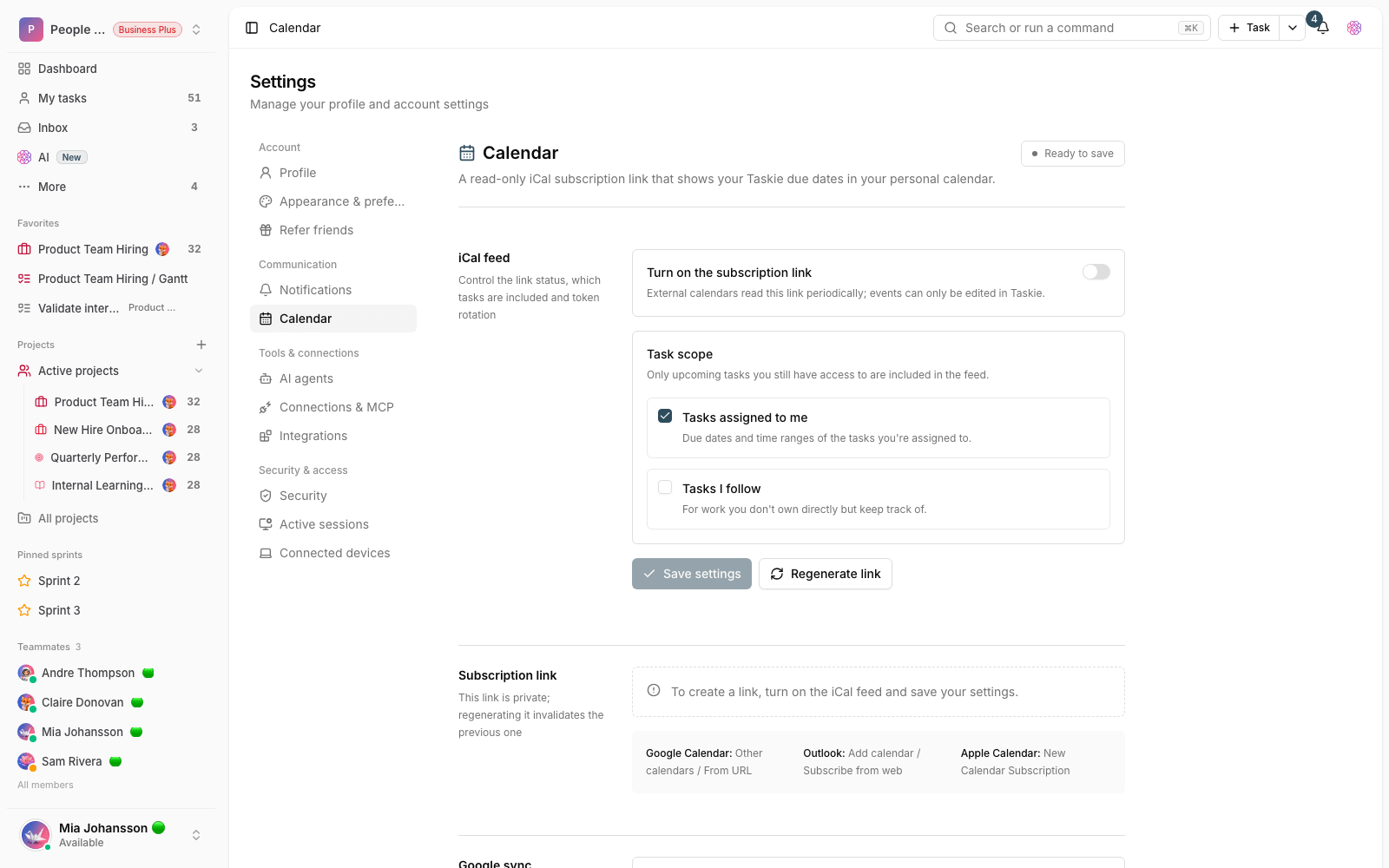Click the add project plus icon
This screenshot has width=1389, height=868.
coord(201,345)
